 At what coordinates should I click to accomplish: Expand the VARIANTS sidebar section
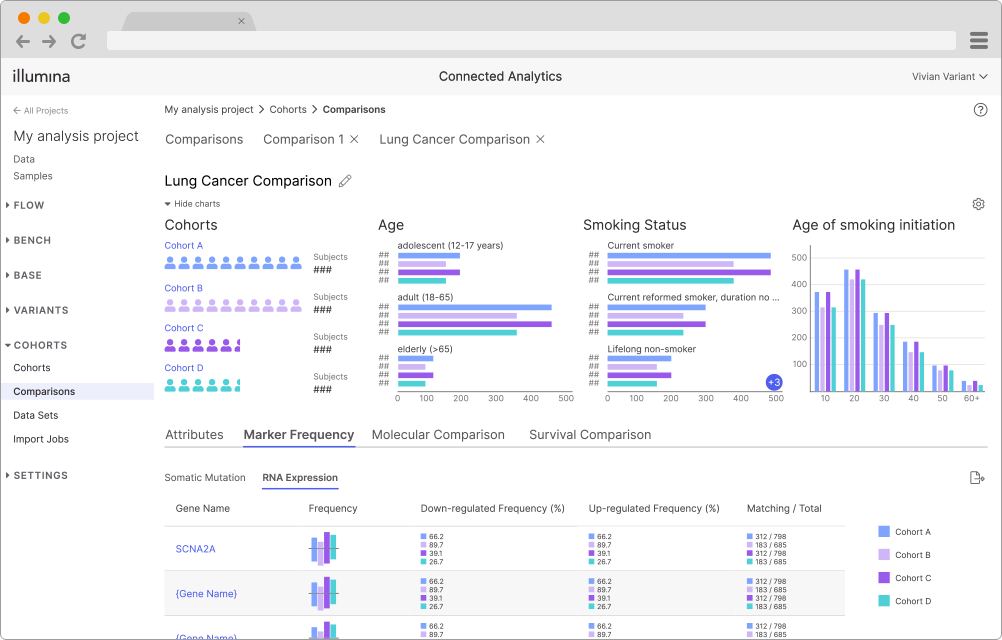pyautogui.click(x=37, y=310)
